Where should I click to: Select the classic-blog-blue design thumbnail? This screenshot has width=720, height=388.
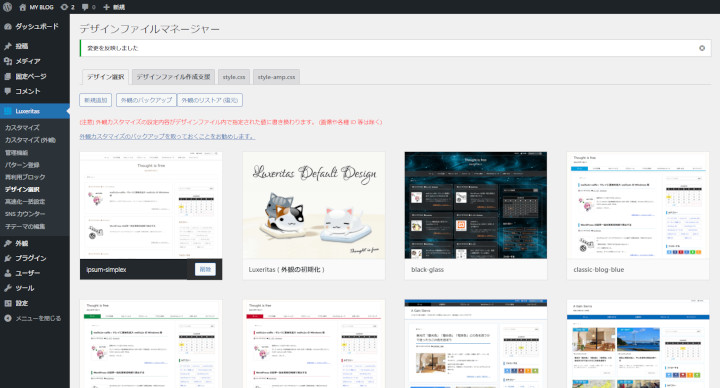(x=638, y=205)
